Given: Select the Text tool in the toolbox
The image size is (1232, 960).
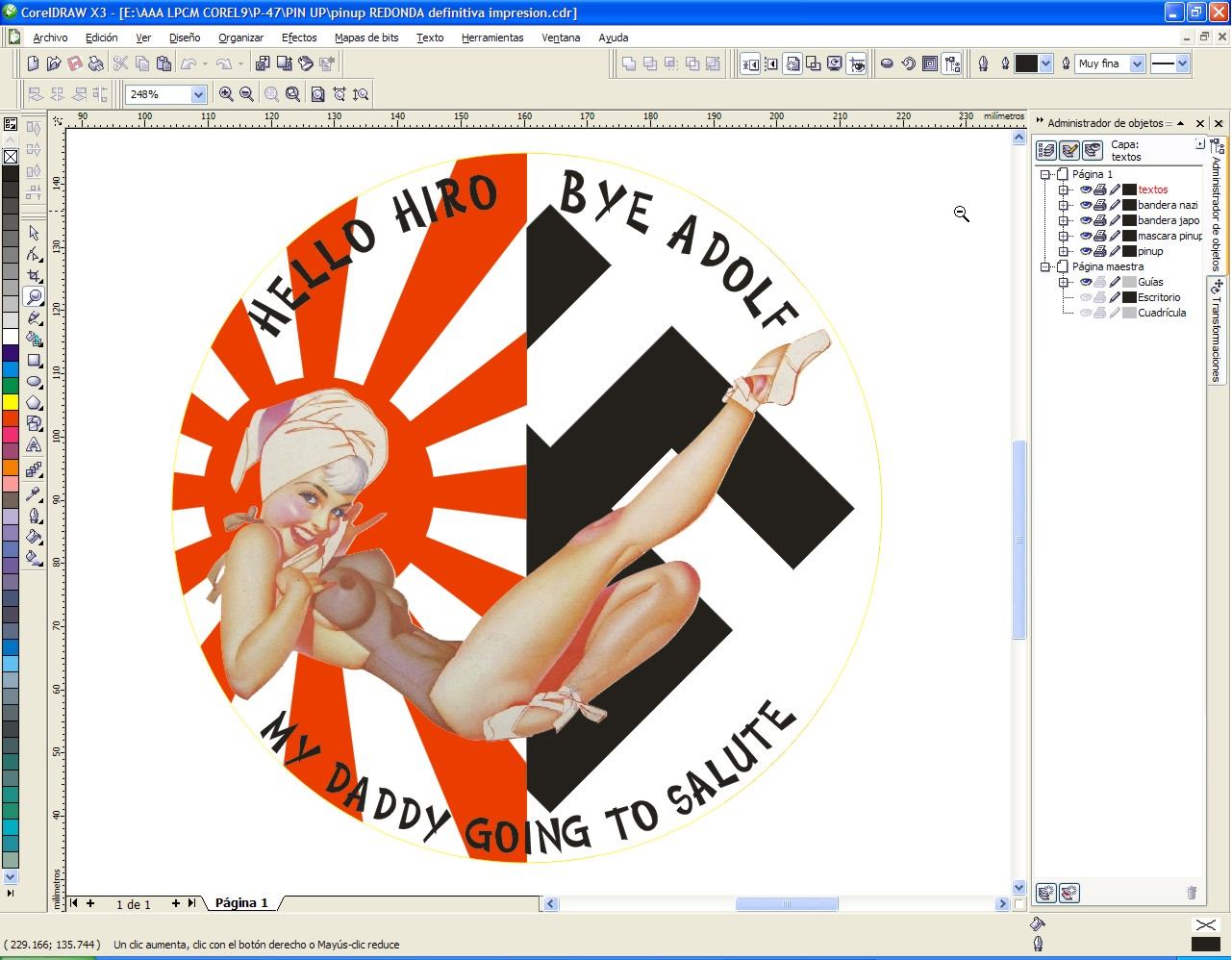Looking at the screenshot, I should pos(35,445).
